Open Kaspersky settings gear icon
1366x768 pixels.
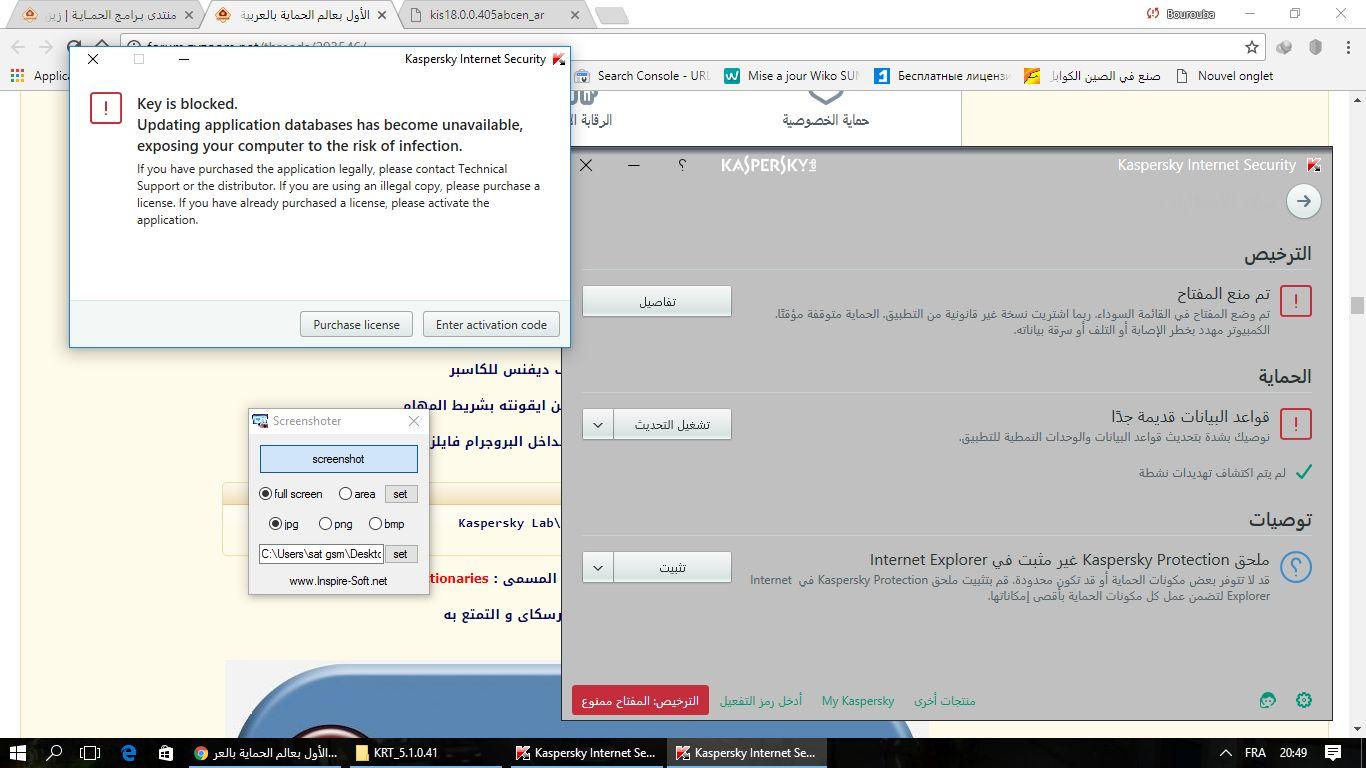coord(1304,700)
